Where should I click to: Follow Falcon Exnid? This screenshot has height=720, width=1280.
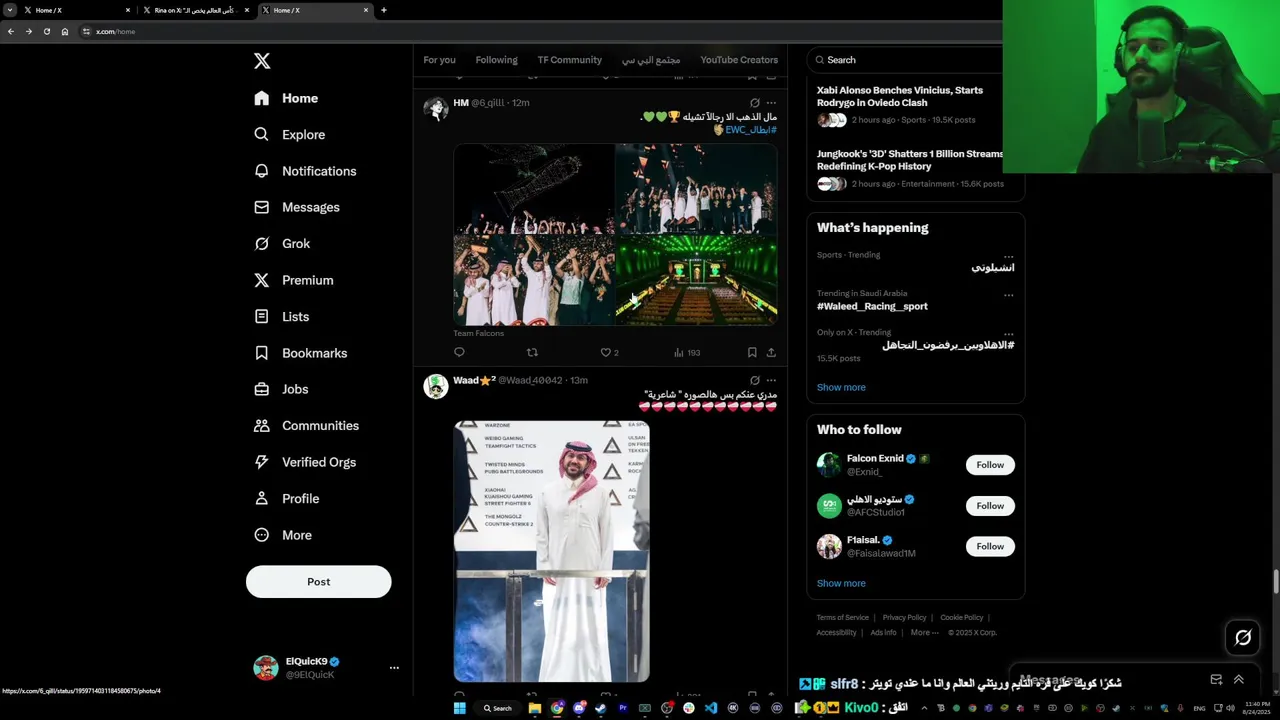click(990, 465)
